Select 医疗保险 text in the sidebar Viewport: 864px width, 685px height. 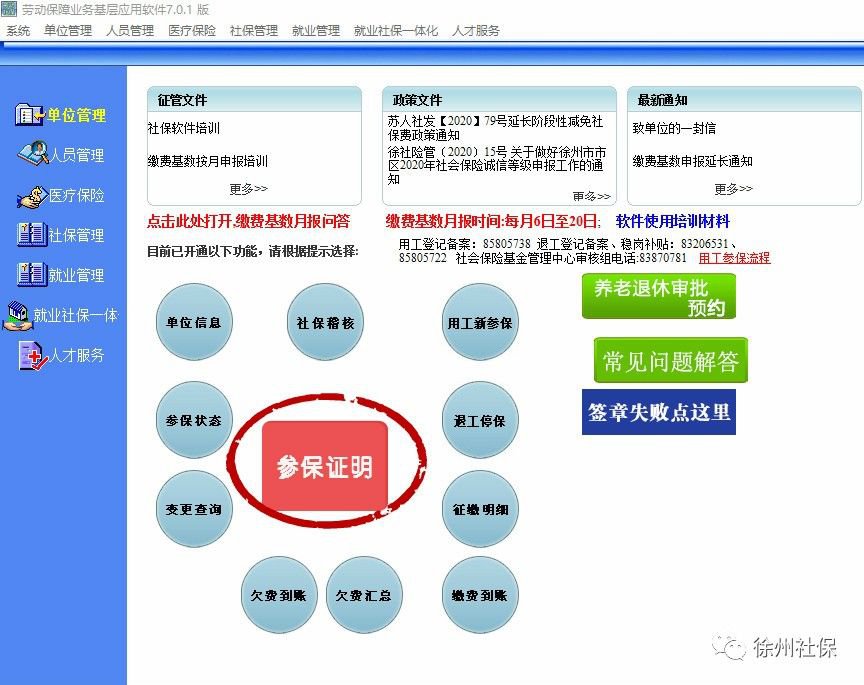(77, 195)
